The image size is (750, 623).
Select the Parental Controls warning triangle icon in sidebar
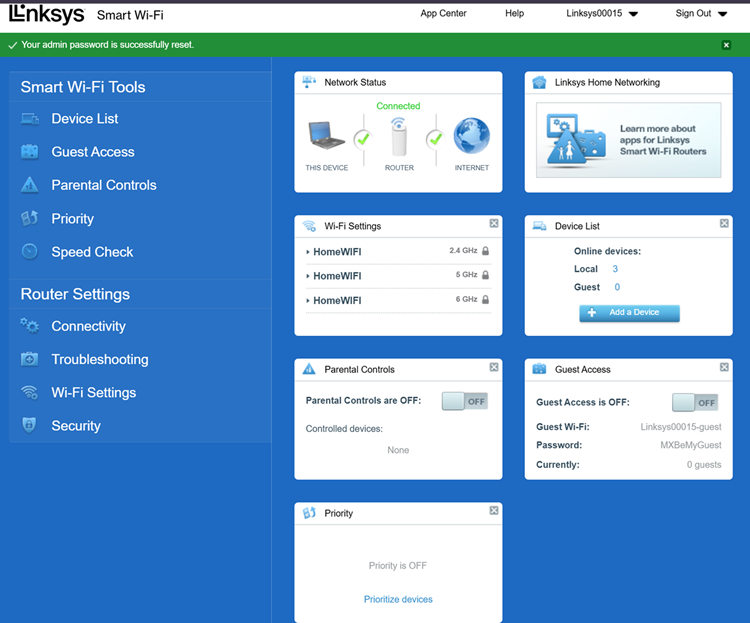point(30,185)
